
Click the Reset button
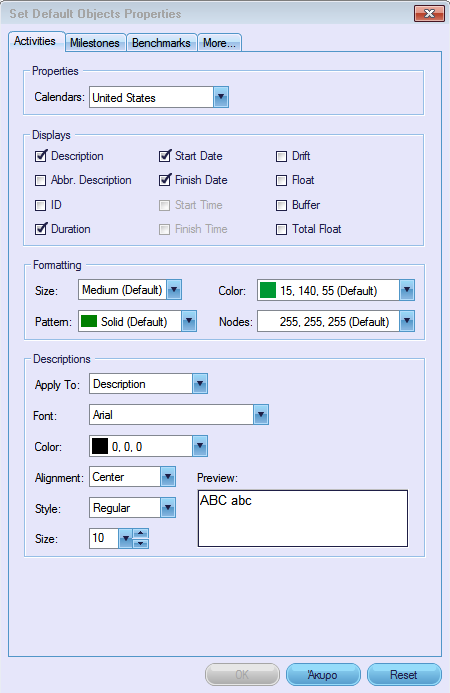pos(404,675)
